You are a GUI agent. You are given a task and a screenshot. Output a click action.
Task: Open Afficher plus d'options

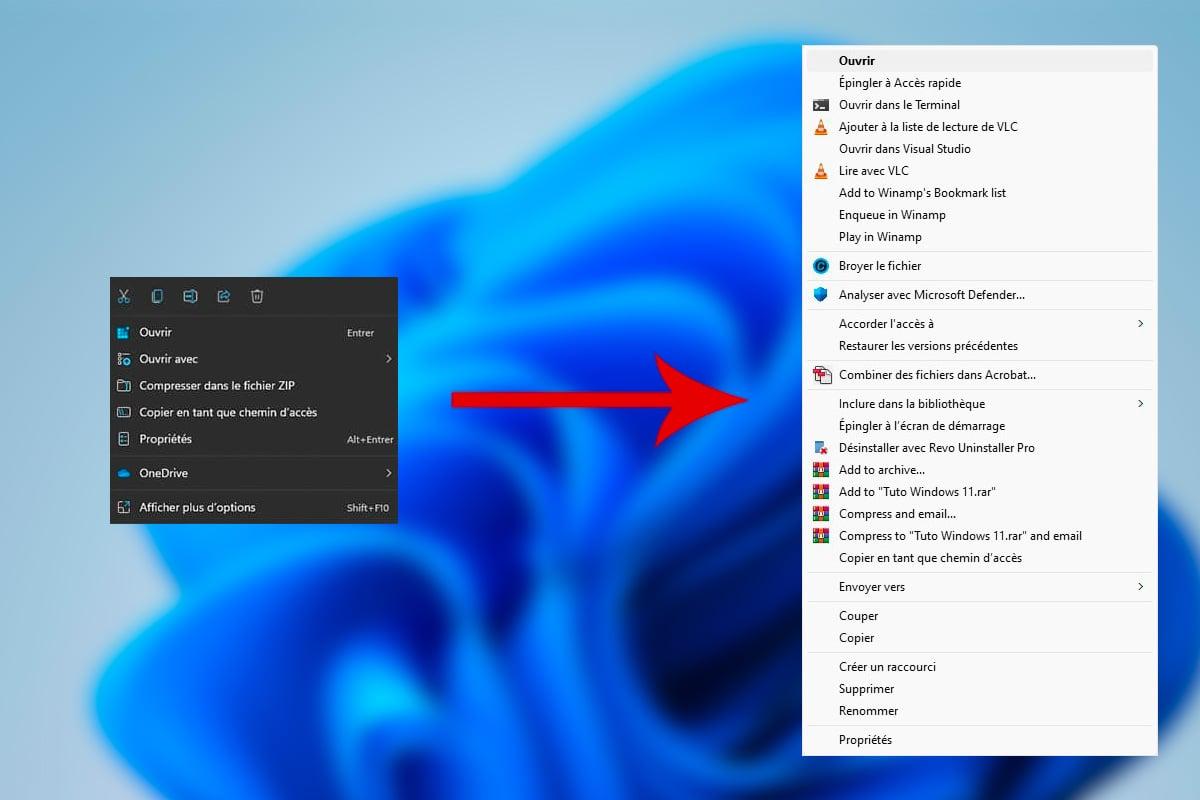coord(199,507)
